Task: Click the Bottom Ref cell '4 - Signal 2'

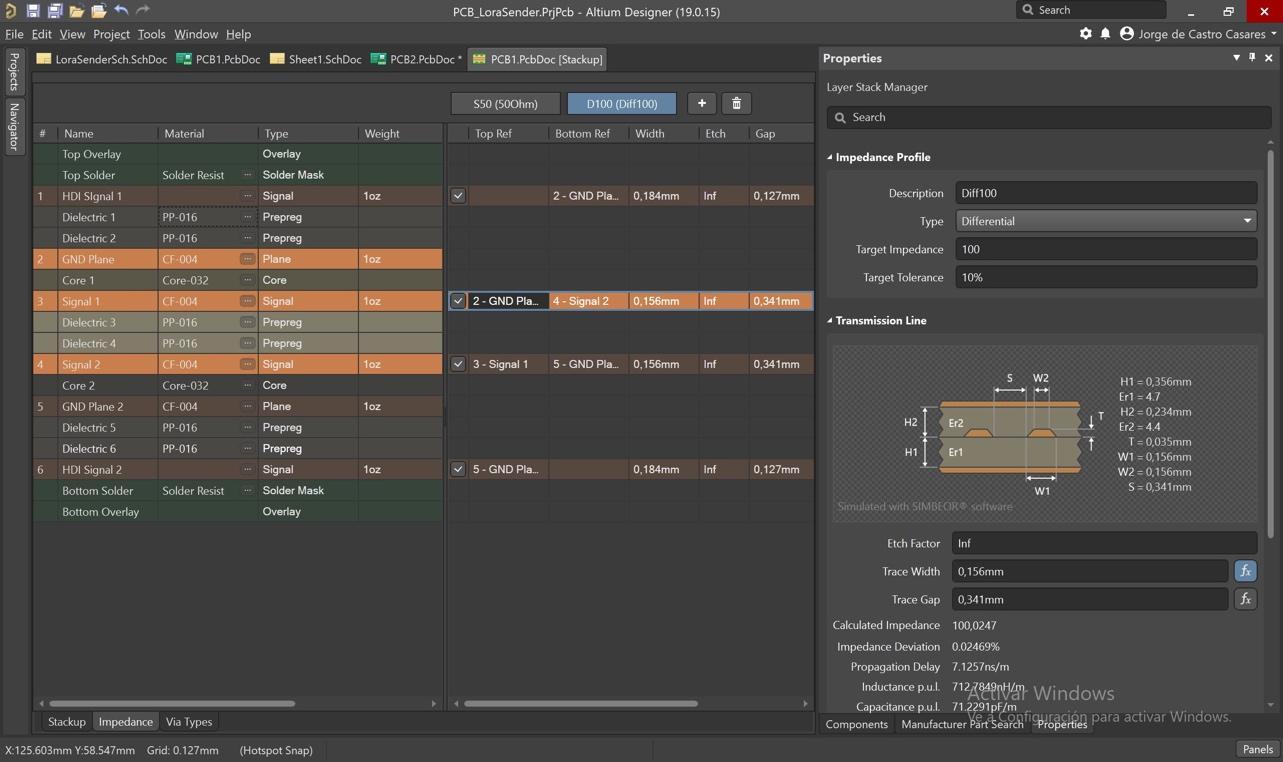Action: tap(588, 301)
